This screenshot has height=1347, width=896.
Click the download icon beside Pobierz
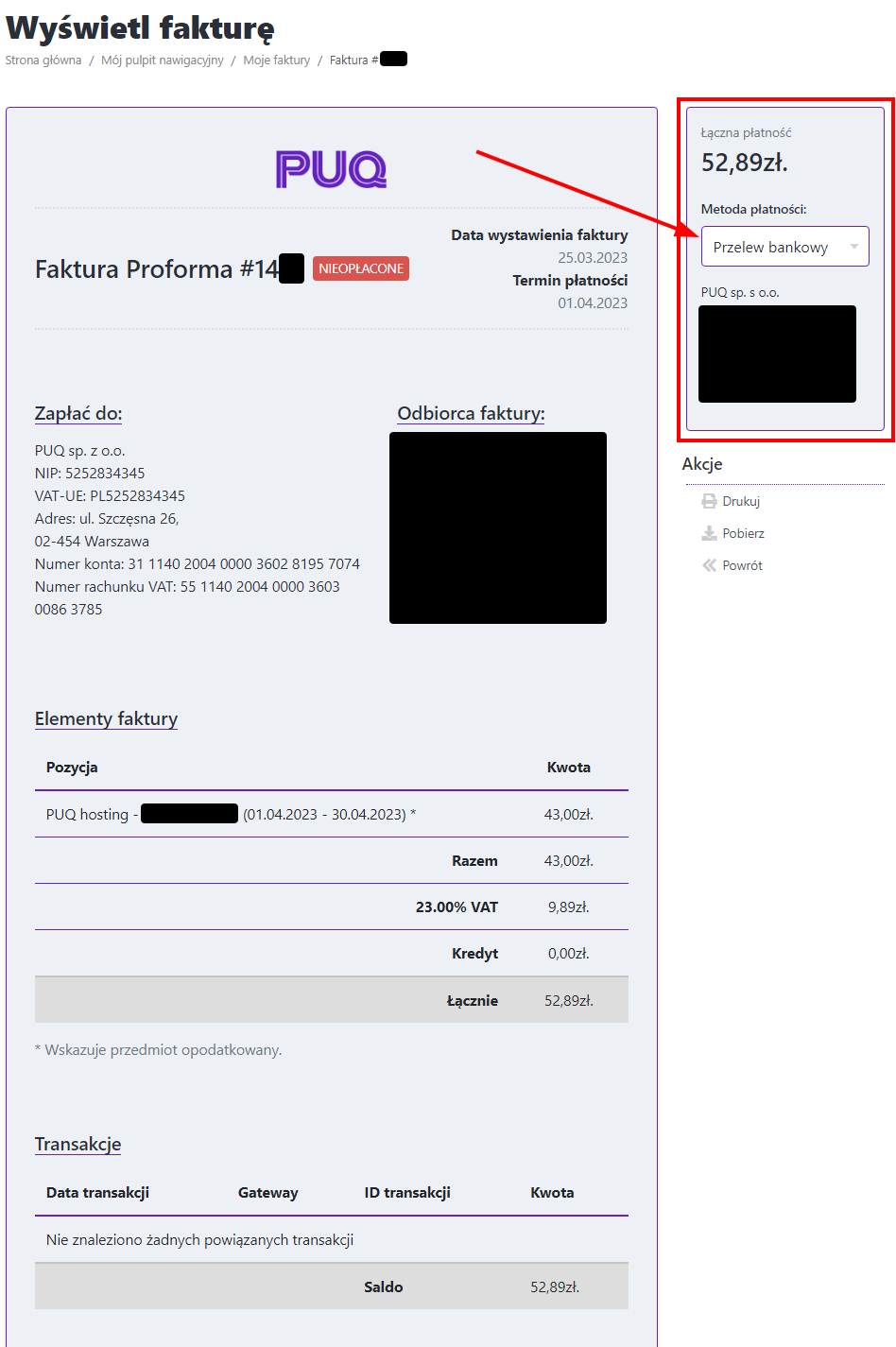[709, 533]
